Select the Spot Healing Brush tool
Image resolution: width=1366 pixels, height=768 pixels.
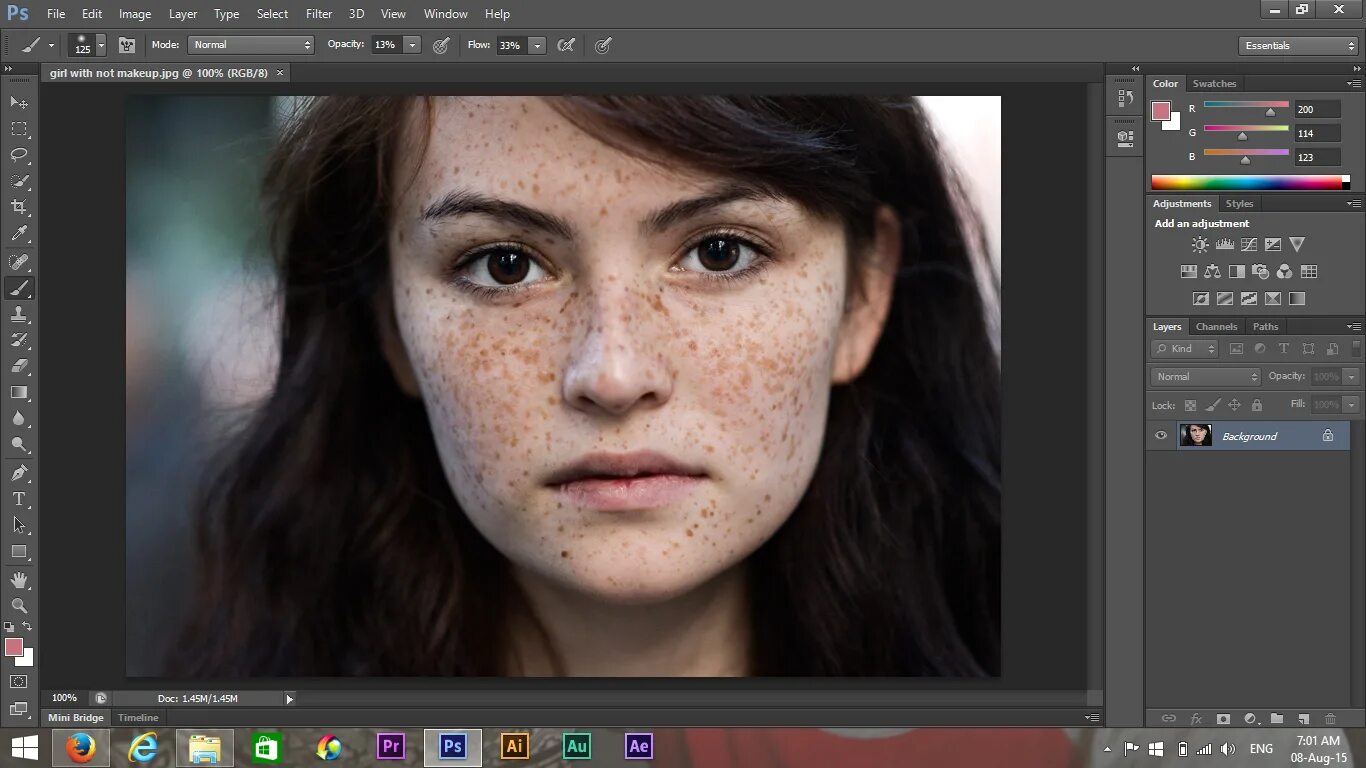[x=19, y=262]
